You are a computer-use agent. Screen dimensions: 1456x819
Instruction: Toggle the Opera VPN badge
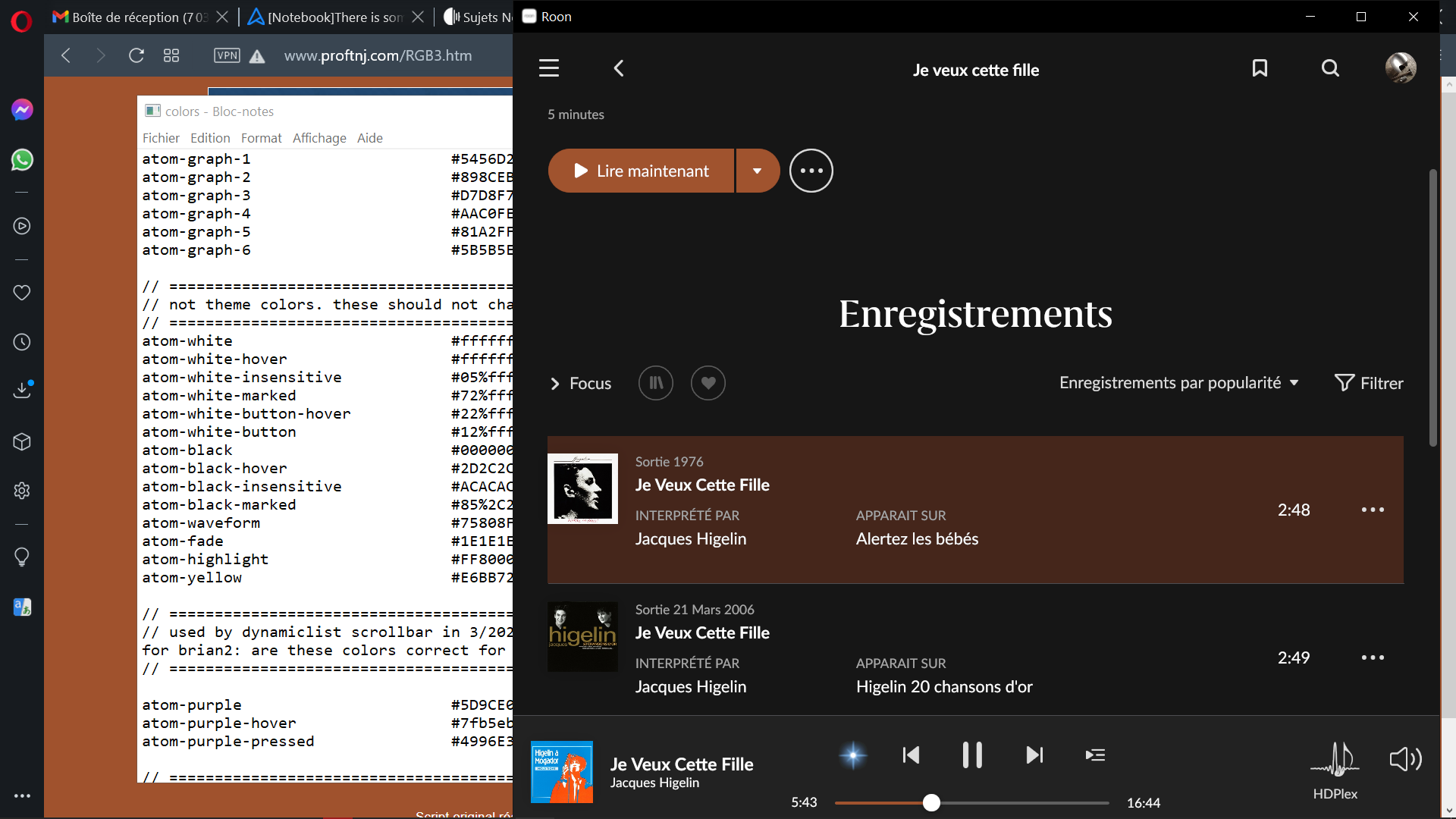[x=227, y=55]
